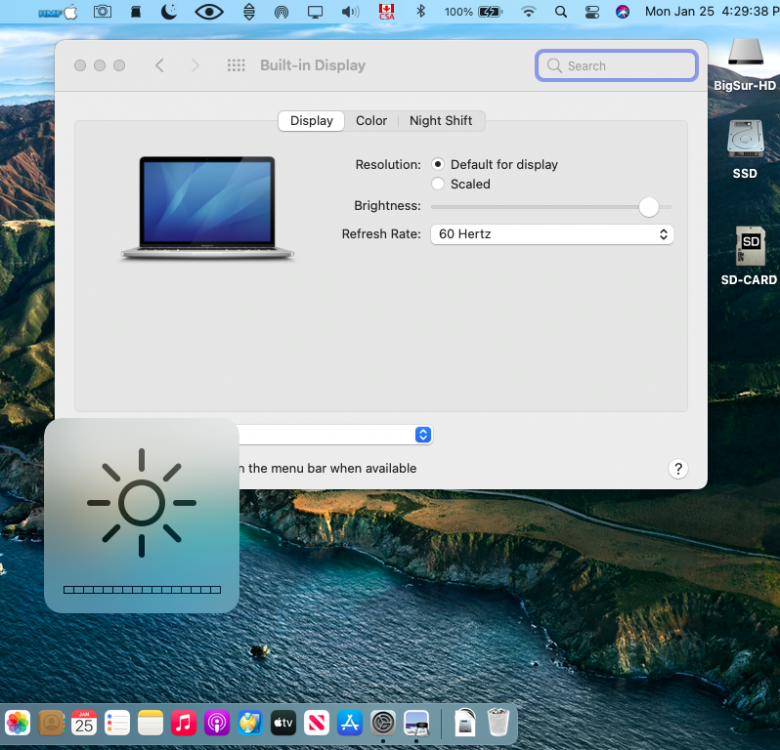
Task: Go forward with the right chevron
Action: (195, 65)
